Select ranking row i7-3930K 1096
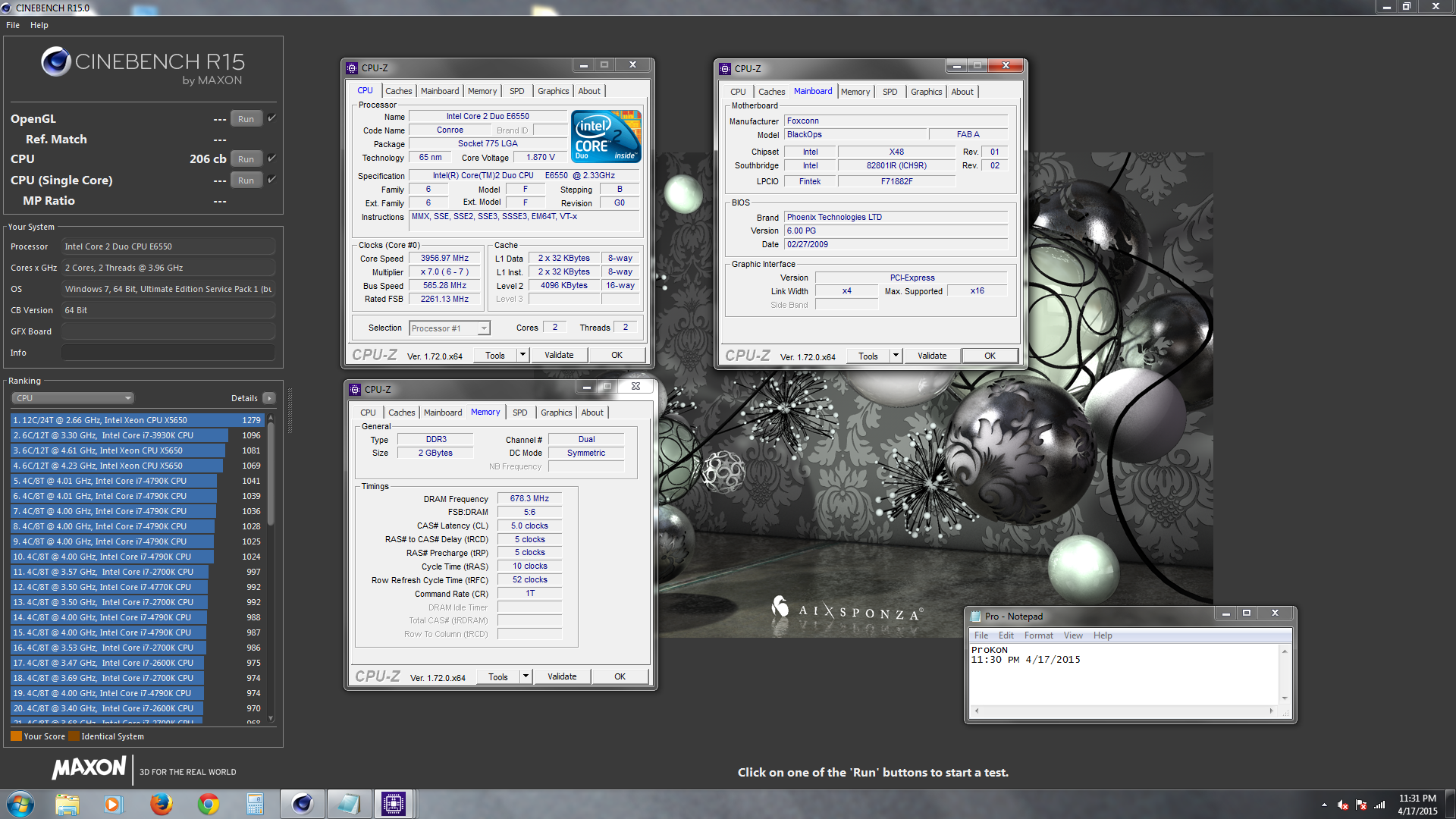 (x=137, y=435)
